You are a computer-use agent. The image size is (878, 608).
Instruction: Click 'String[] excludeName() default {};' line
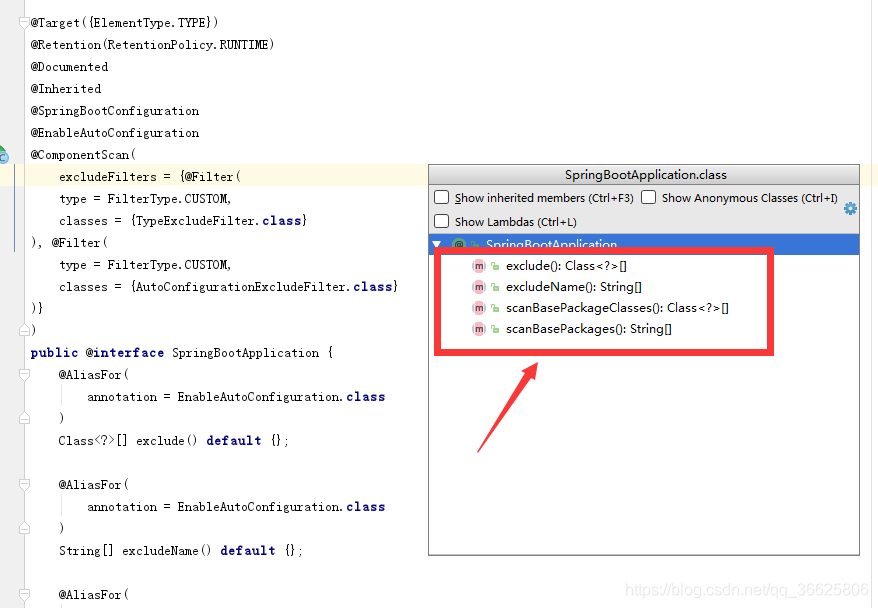coord(181,551)
